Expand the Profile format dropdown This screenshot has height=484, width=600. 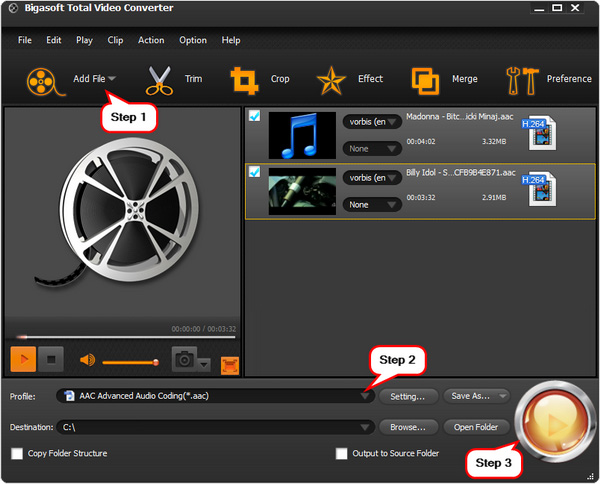point(365,396)
